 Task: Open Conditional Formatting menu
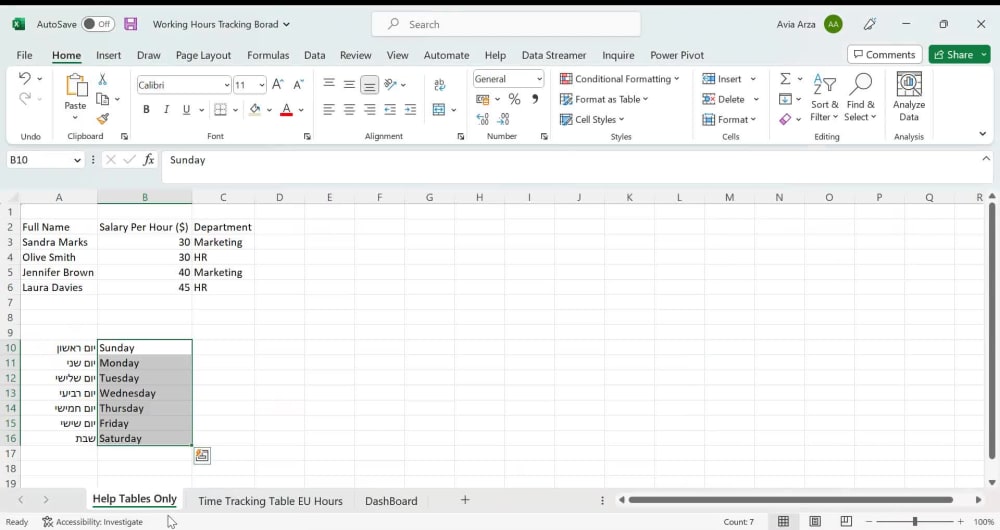(x=619, y=78)
